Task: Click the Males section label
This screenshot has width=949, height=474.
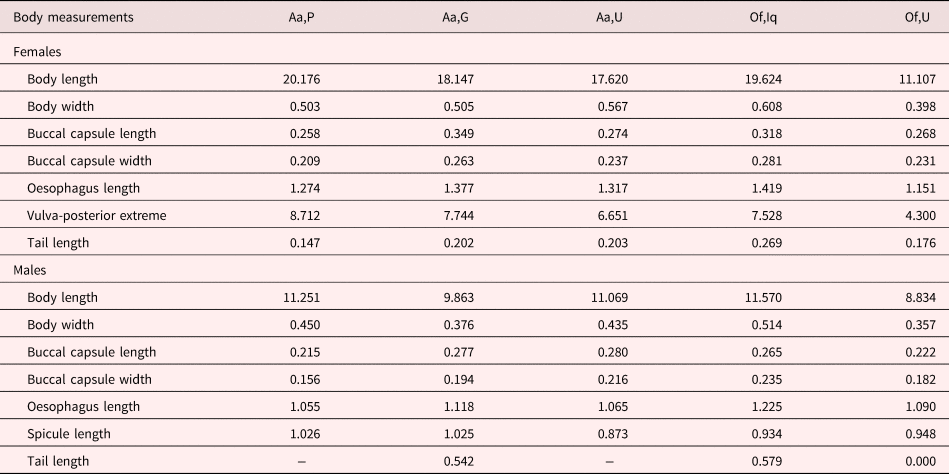Action: click(30, 270)
